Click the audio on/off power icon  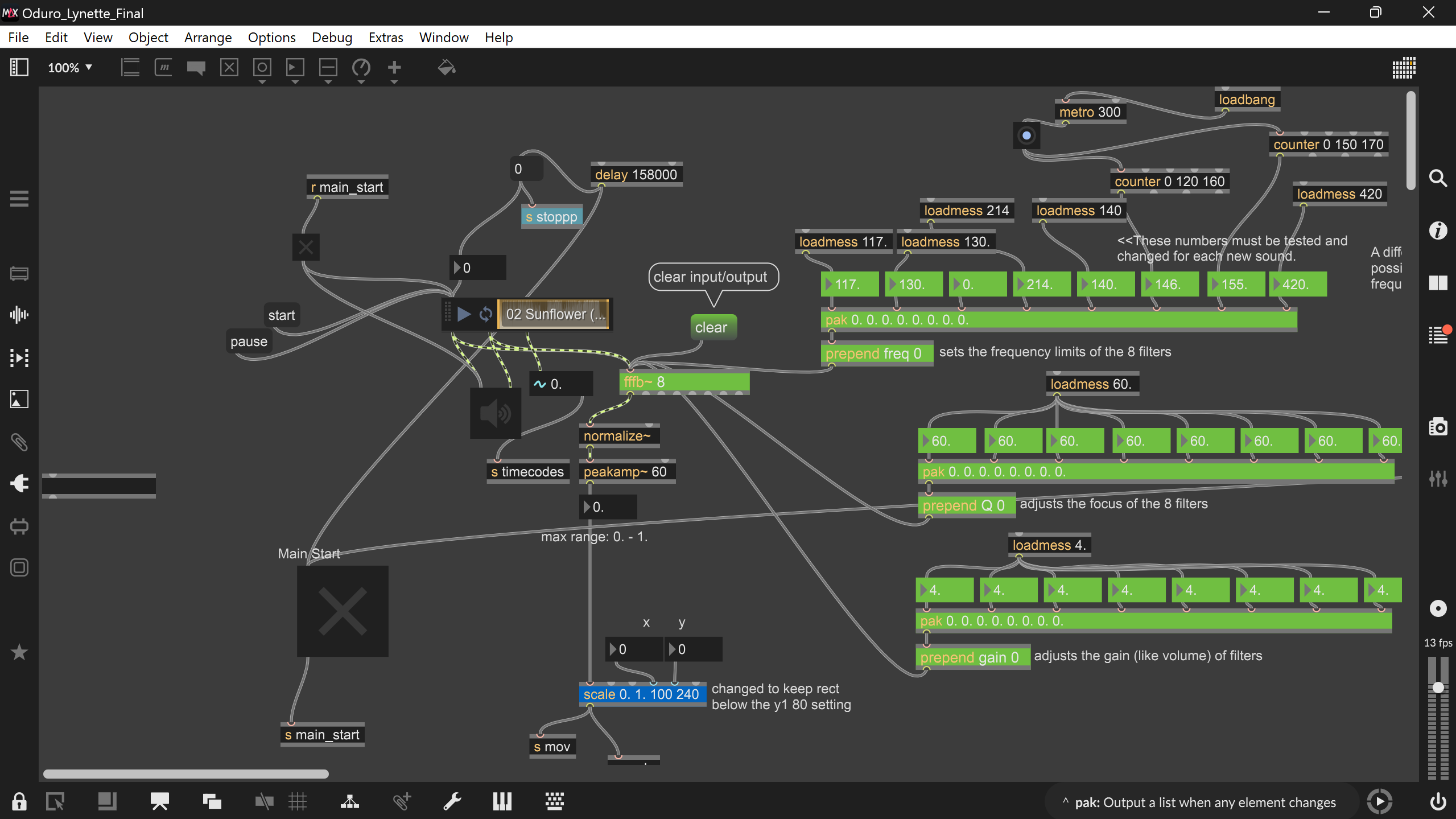(1438, 801)
